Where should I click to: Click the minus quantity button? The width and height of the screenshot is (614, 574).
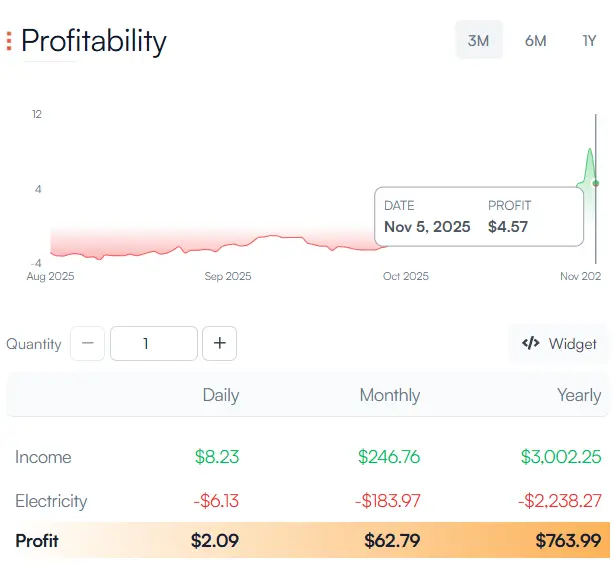tap(87, 344)
